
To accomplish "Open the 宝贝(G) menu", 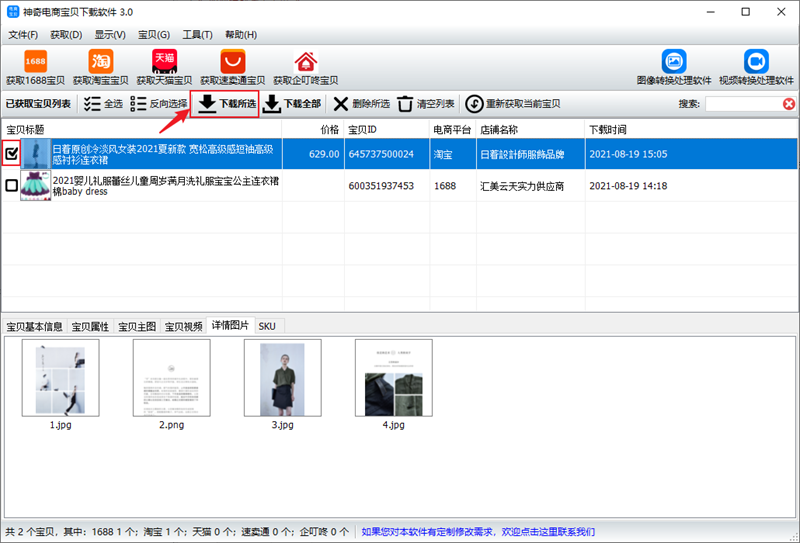I will point(154,35).
